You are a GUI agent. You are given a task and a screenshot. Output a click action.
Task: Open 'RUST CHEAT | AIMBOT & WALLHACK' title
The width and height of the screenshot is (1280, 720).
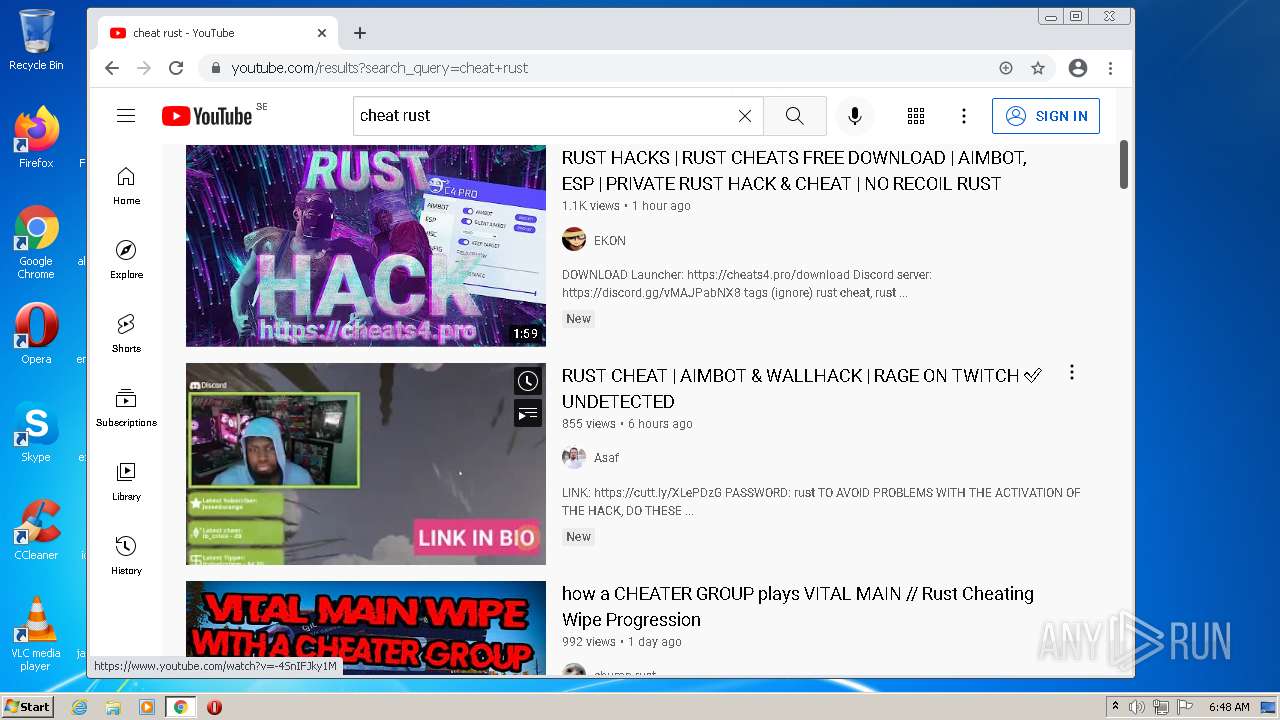click(x=802, y=389)
